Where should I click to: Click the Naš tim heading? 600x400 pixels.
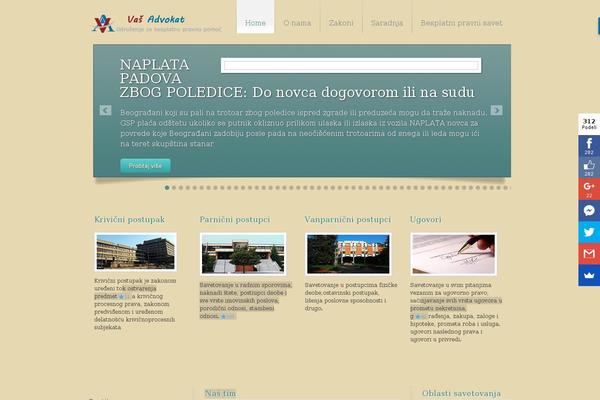point(220,393)
